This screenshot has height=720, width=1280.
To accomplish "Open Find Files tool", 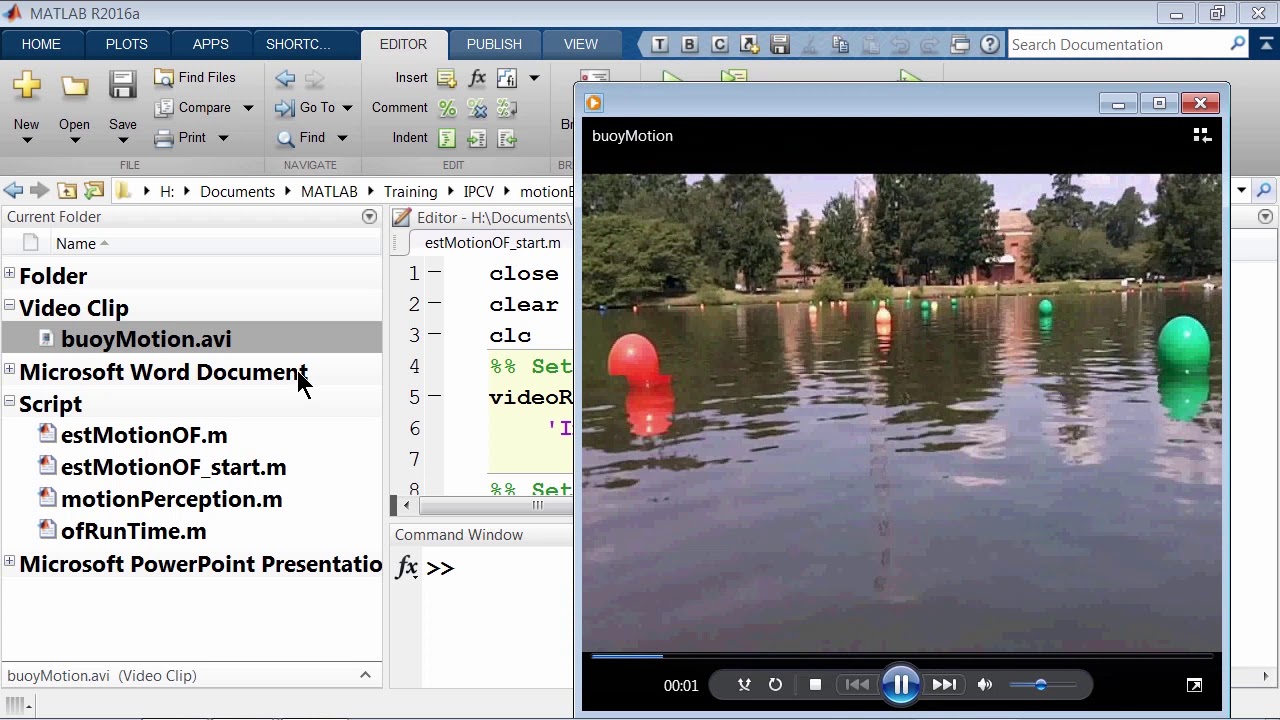I will [x=195, y=77].
